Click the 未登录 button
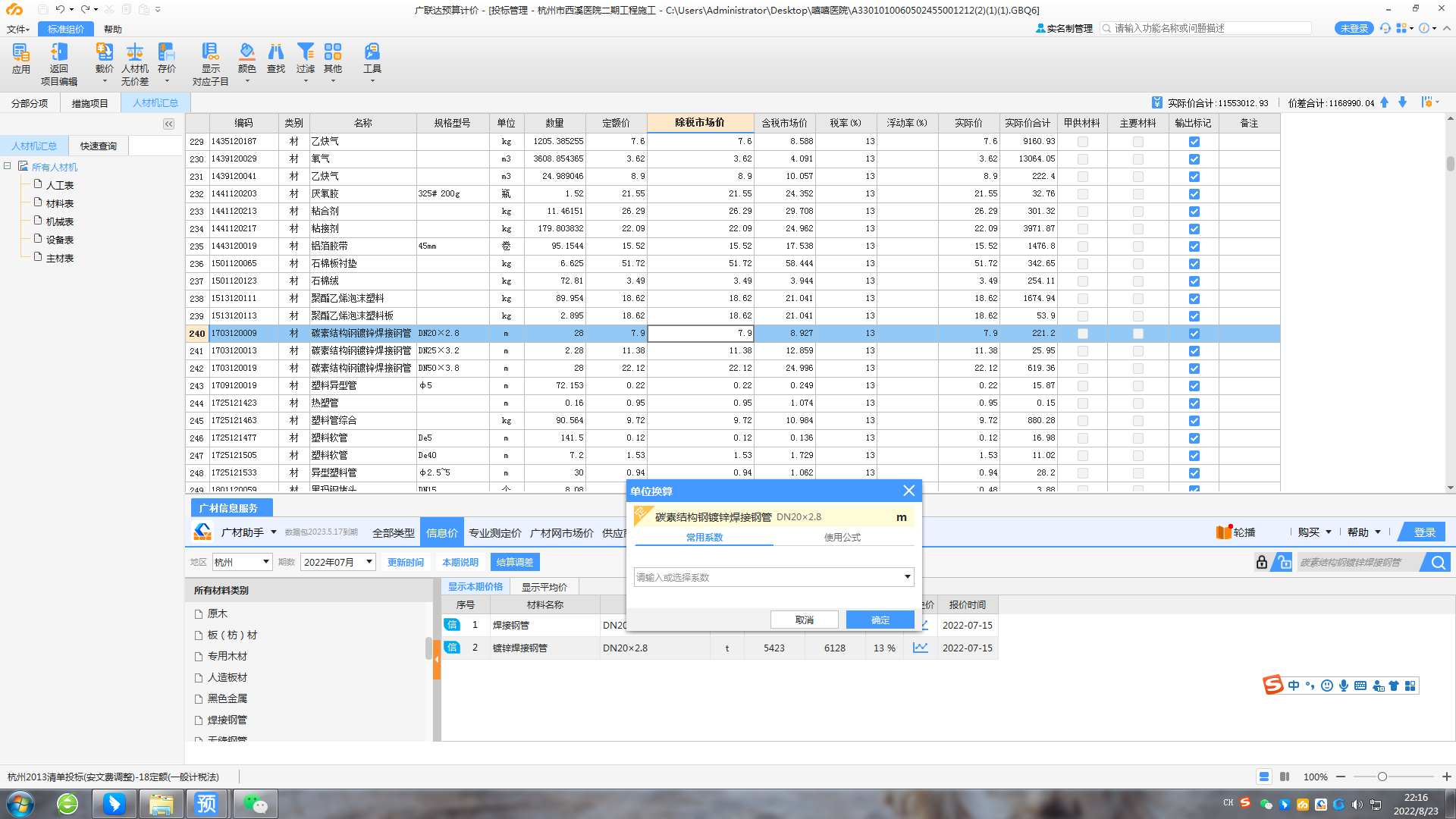The height and width of the screenshot is (819, 1456). [x=1354, y=28]
